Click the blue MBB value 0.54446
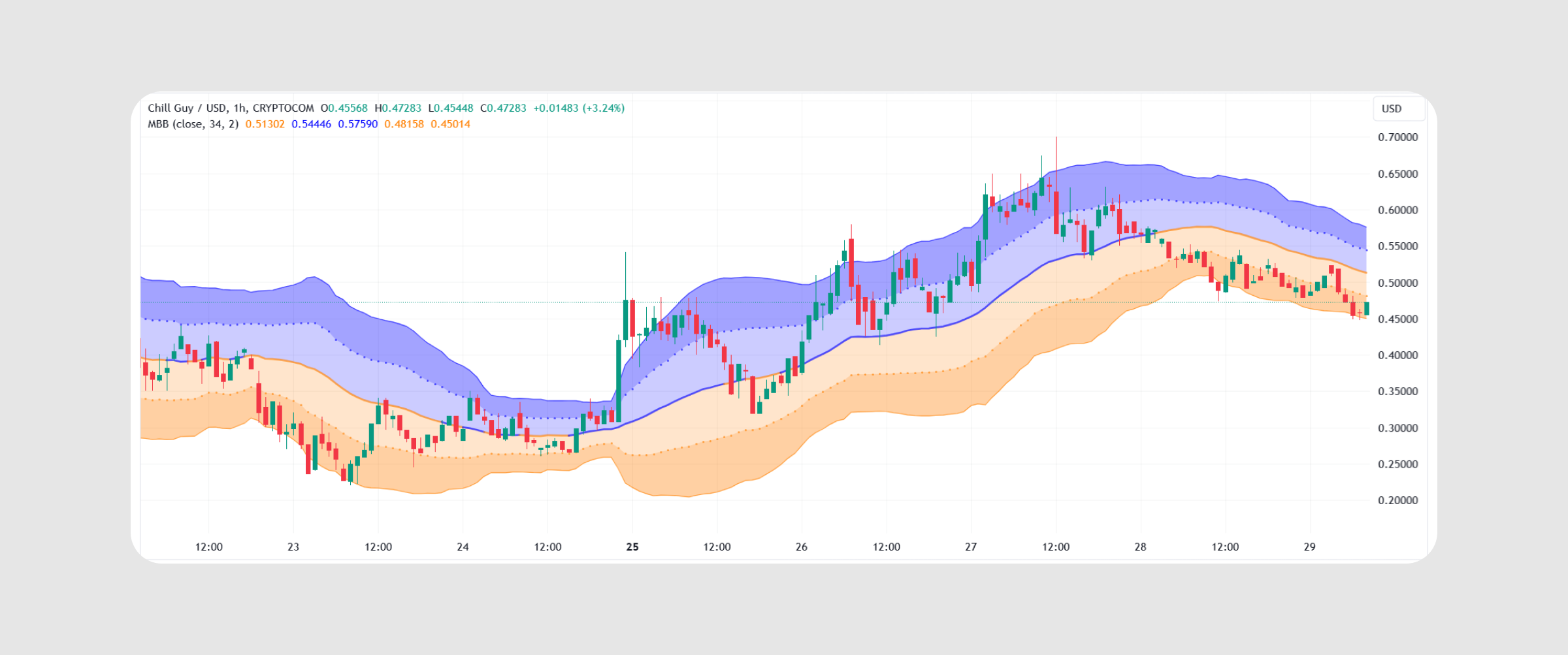Viewport: 1568px width, 655px height. [311, 124]
